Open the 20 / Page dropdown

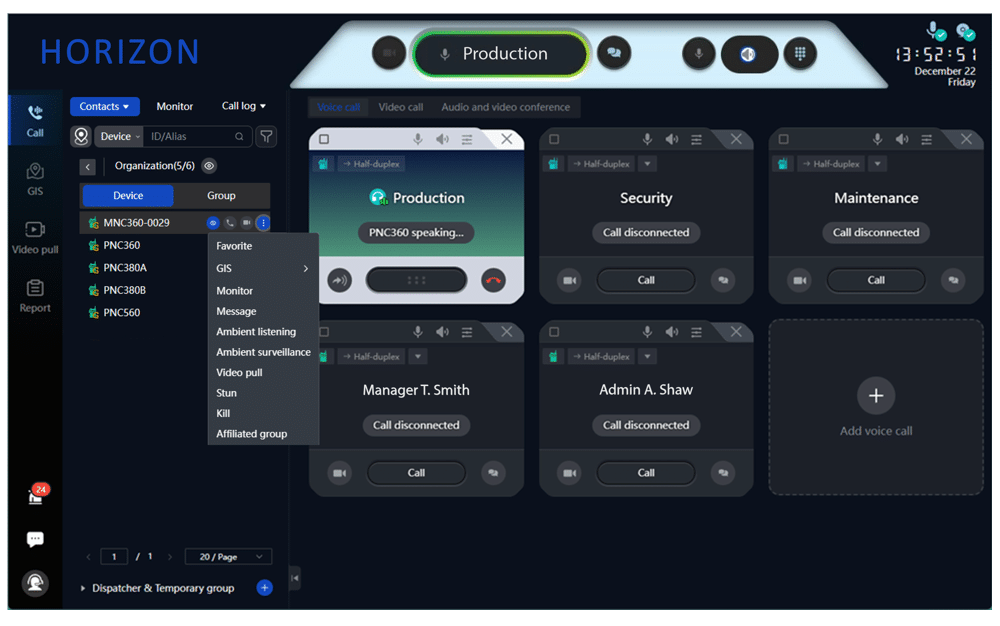tap(230, 557)
